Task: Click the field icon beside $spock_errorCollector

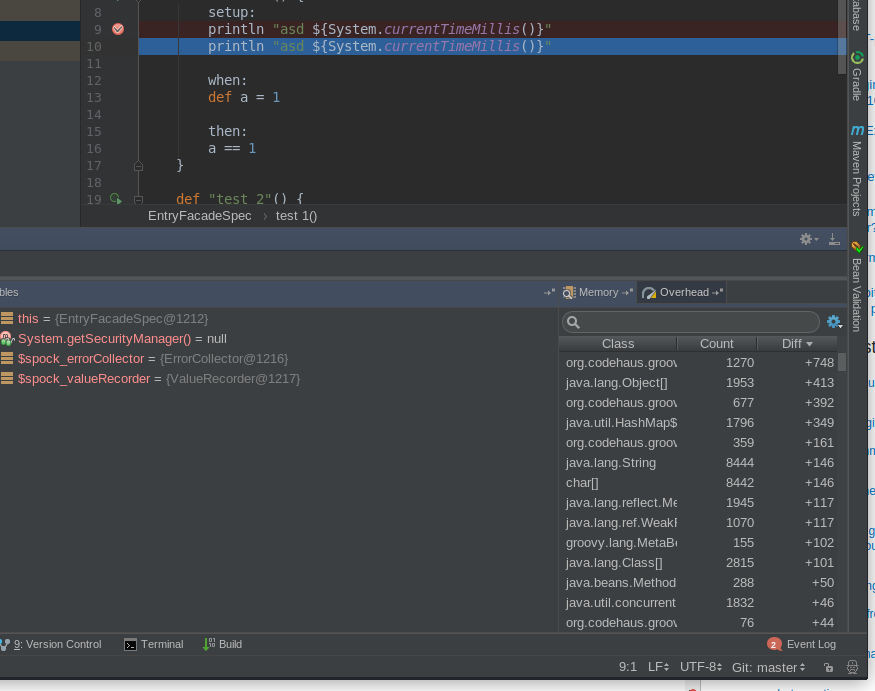Action: click(7, 359)
